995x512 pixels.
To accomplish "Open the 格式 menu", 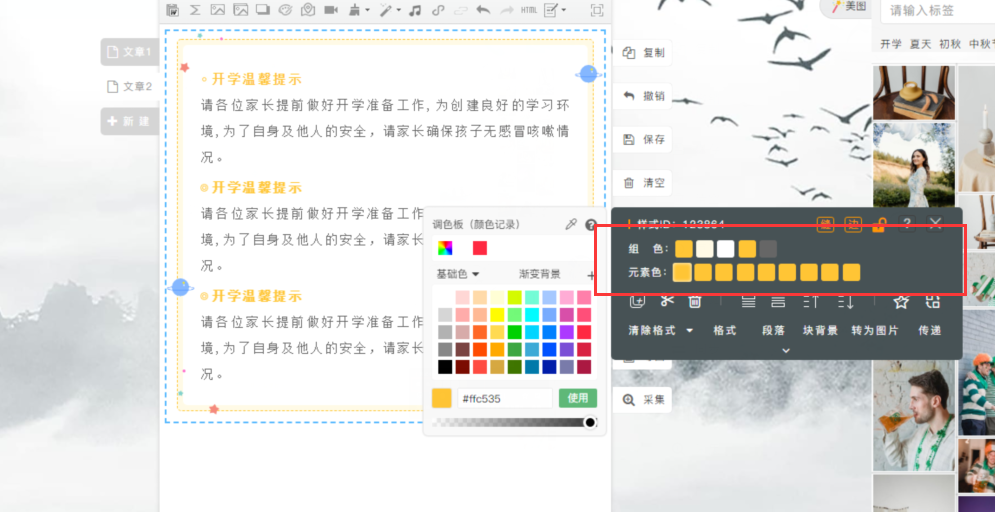I will click(725, 331).
